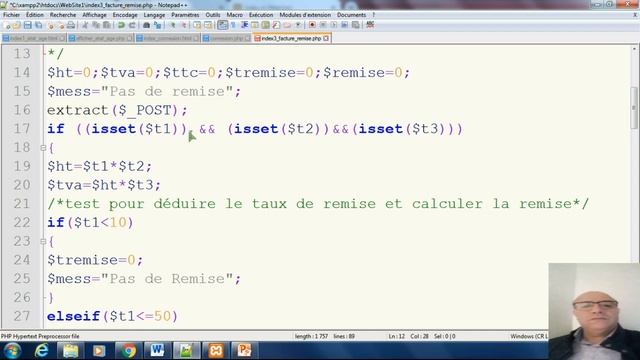This screenshot has width=640, height=360.
Task: Click the Save All toolbar icon
Action: coord(38,25)
